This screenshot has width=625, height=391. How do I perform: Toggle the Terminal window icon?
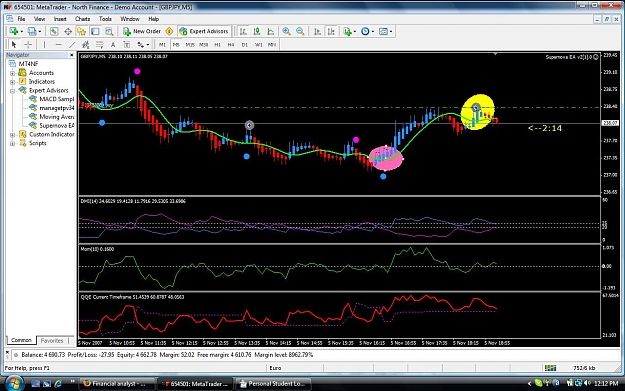(x=95, y=31)
